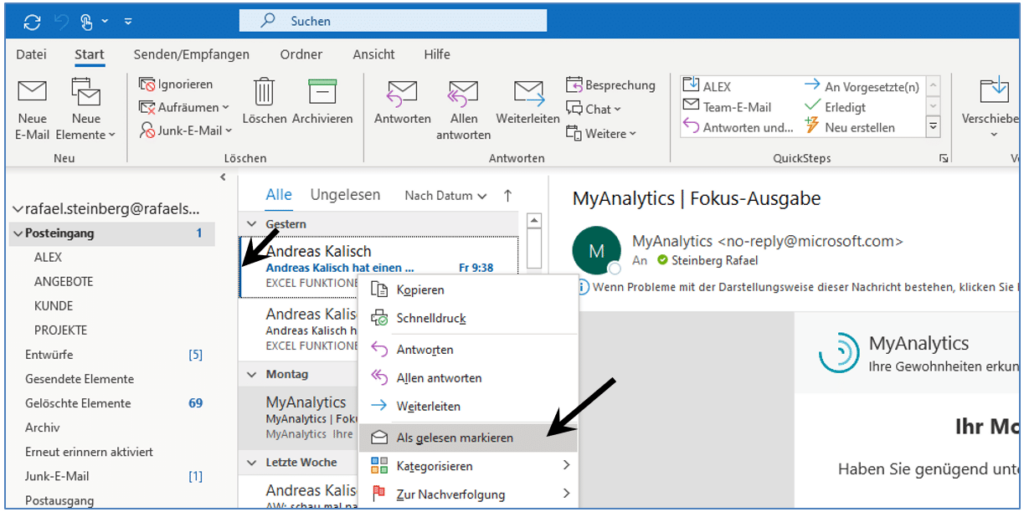Collapse the rafael.steinberg account tree
The image size is (1024, 512).
(x=17, y=210)
